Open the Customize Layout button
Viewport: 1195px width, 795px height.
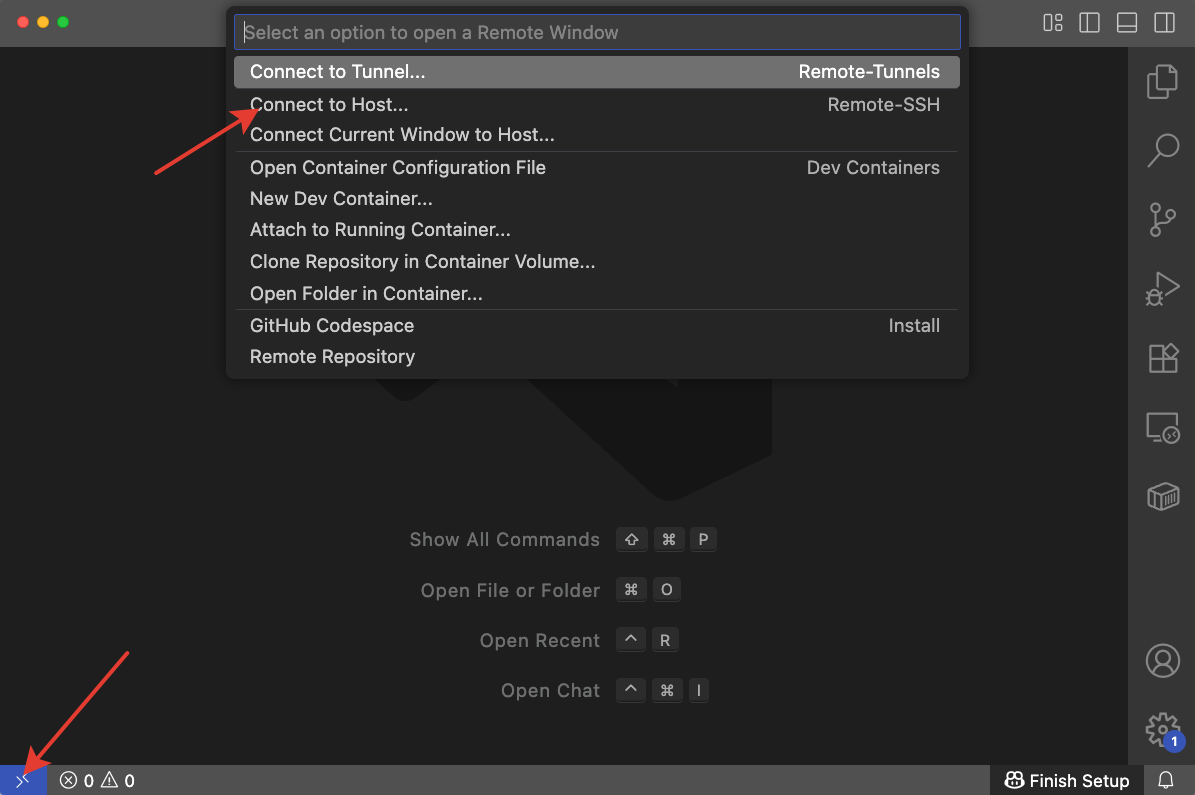(1053, 22)
